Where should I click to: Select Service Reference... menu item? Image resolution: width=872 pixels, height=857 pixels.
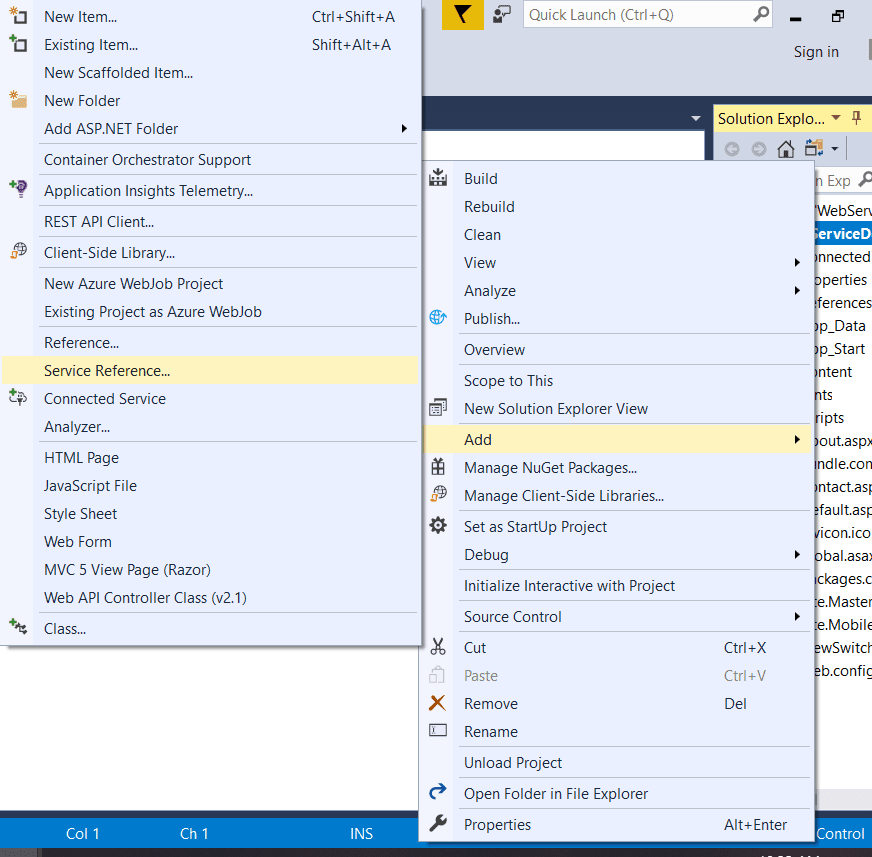(x=210, y=370)
